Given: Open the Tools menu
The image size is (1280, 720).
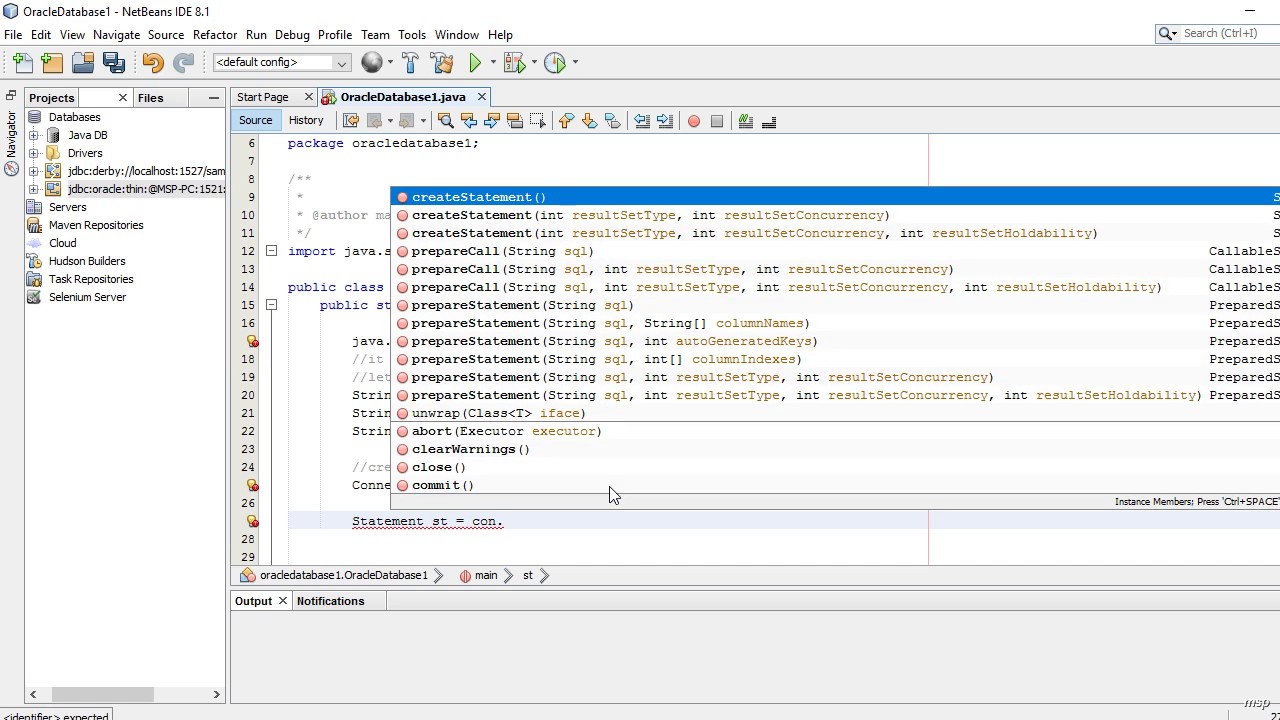Looking at the screenshot, I should tap(411, 34).
